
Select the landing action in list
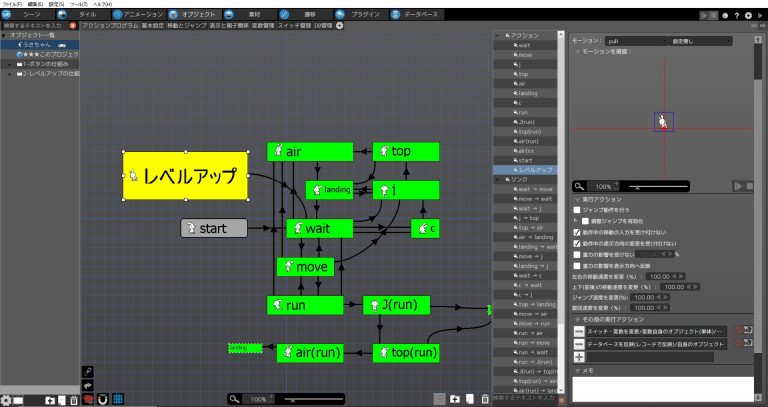pos(525,93)
